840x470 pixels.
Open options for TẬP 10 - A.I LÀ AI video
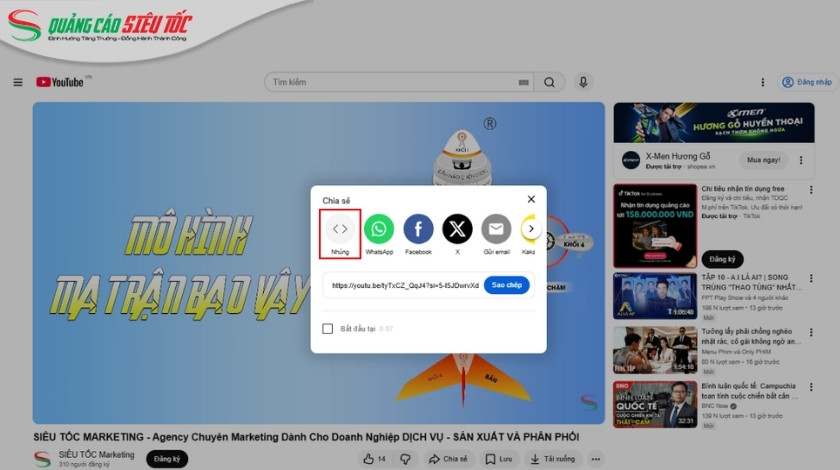[x=811, y=278]
